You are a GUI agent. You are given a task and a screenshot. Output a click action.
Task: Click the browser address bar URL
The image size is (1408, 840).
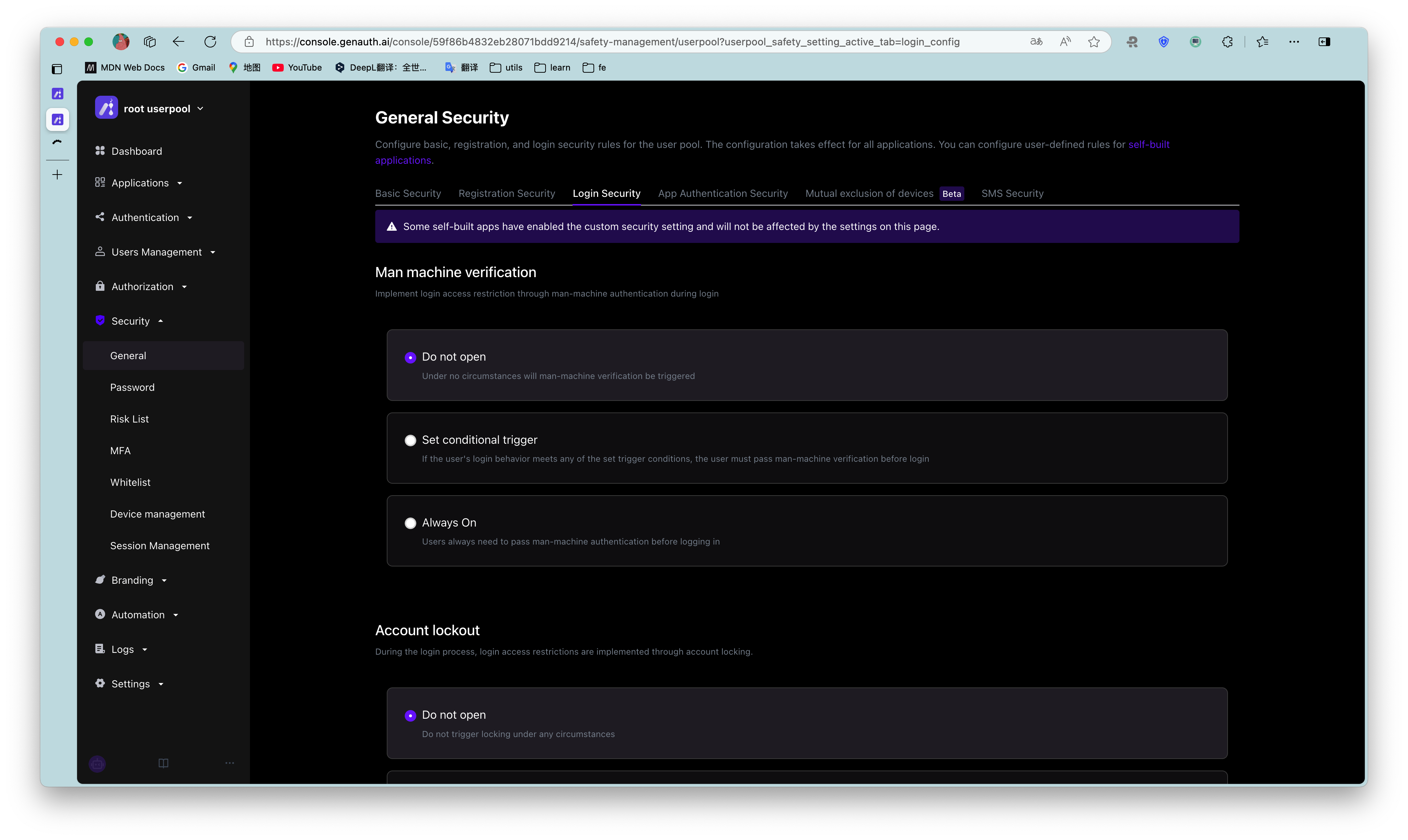pyautogui.click(x=612, y=42)
